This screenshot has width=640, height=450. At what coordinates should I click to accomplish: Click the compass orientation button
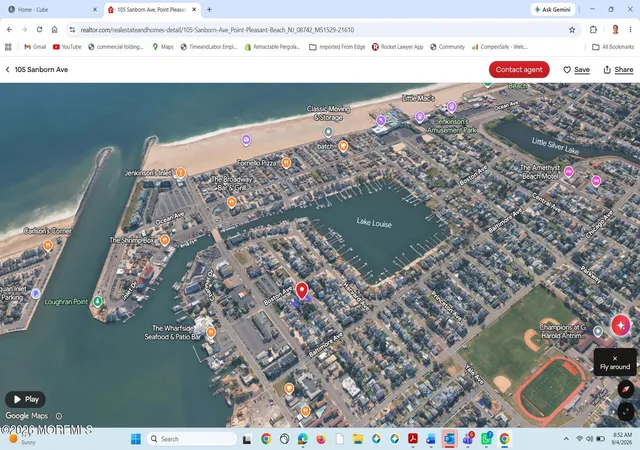pos(626,389)
